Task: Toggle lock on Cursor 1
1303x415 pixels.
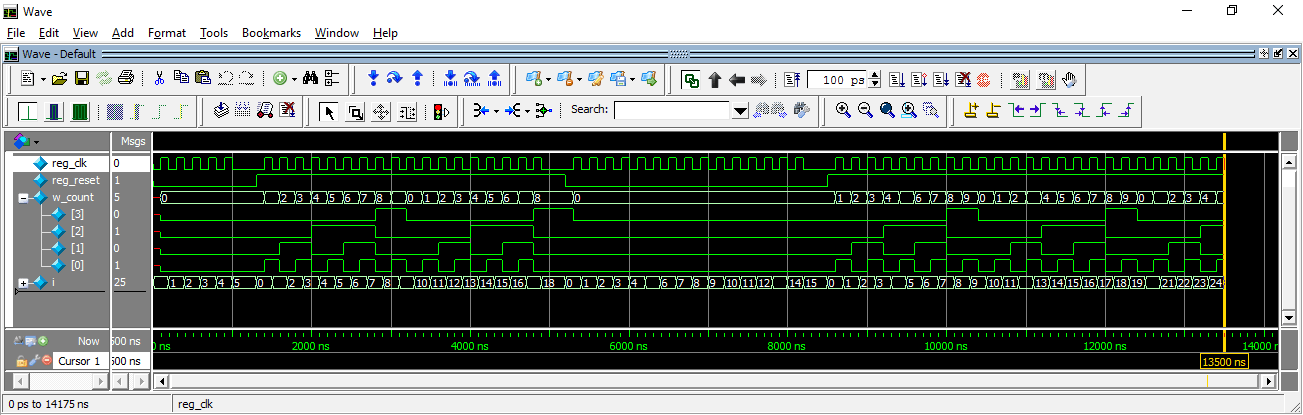Action: click(x=20, y=360)
